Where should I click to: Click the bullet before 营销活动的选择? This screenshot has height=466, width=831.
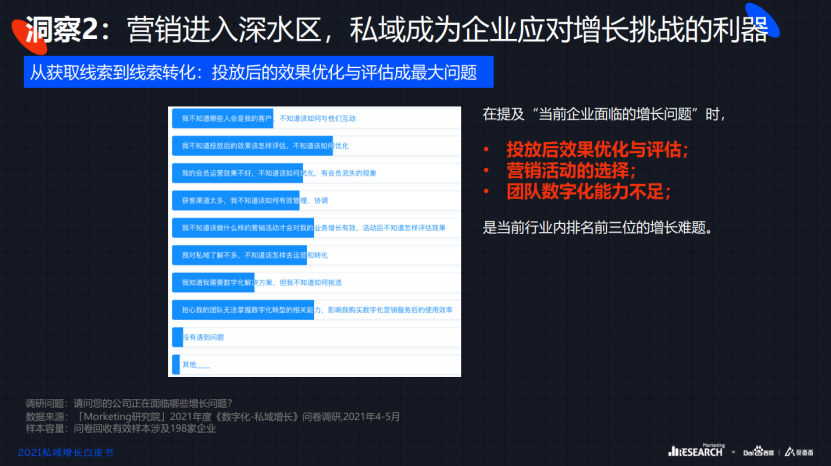point(486,171)
